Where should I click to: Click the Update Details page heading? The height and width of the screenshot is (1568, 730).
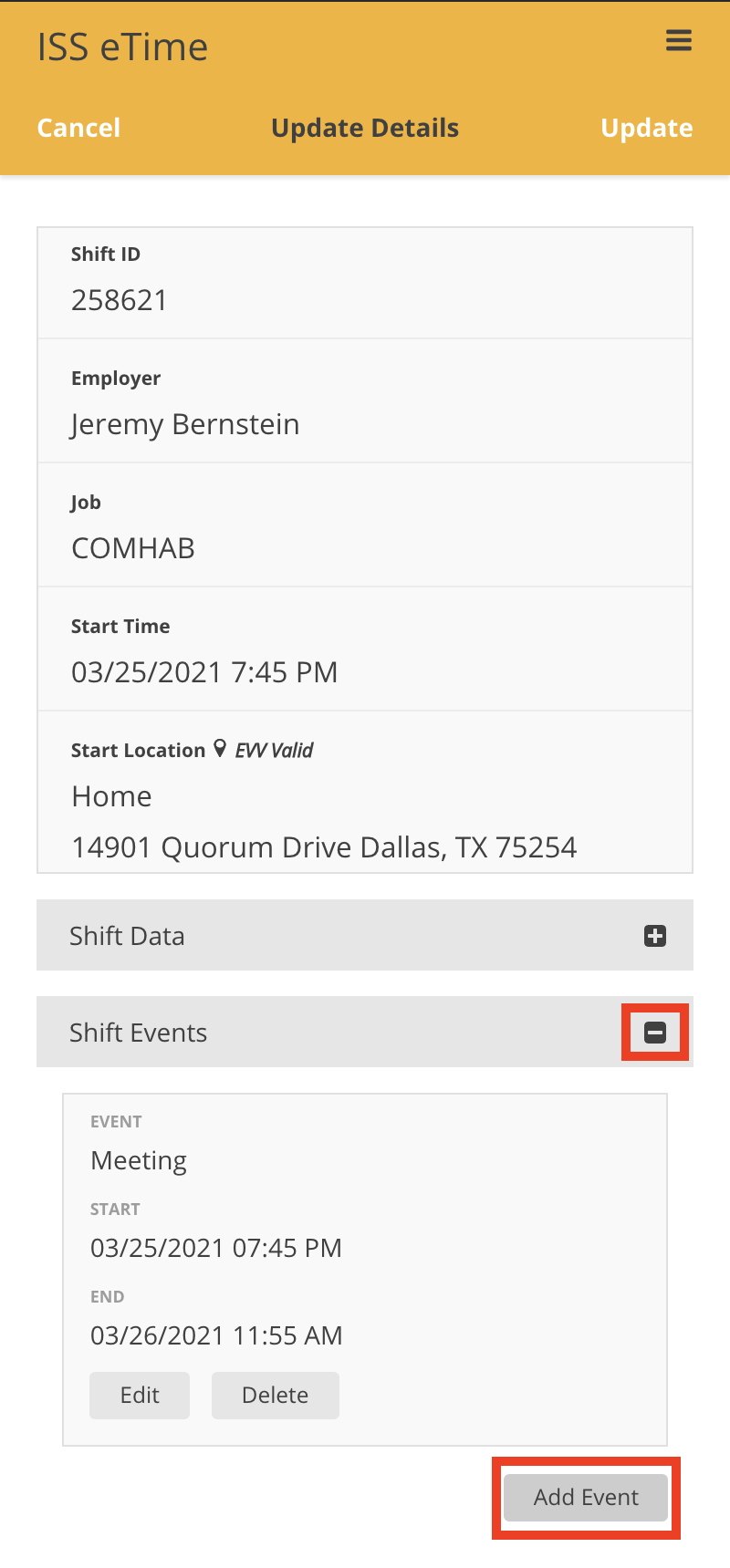pos(365,128)
